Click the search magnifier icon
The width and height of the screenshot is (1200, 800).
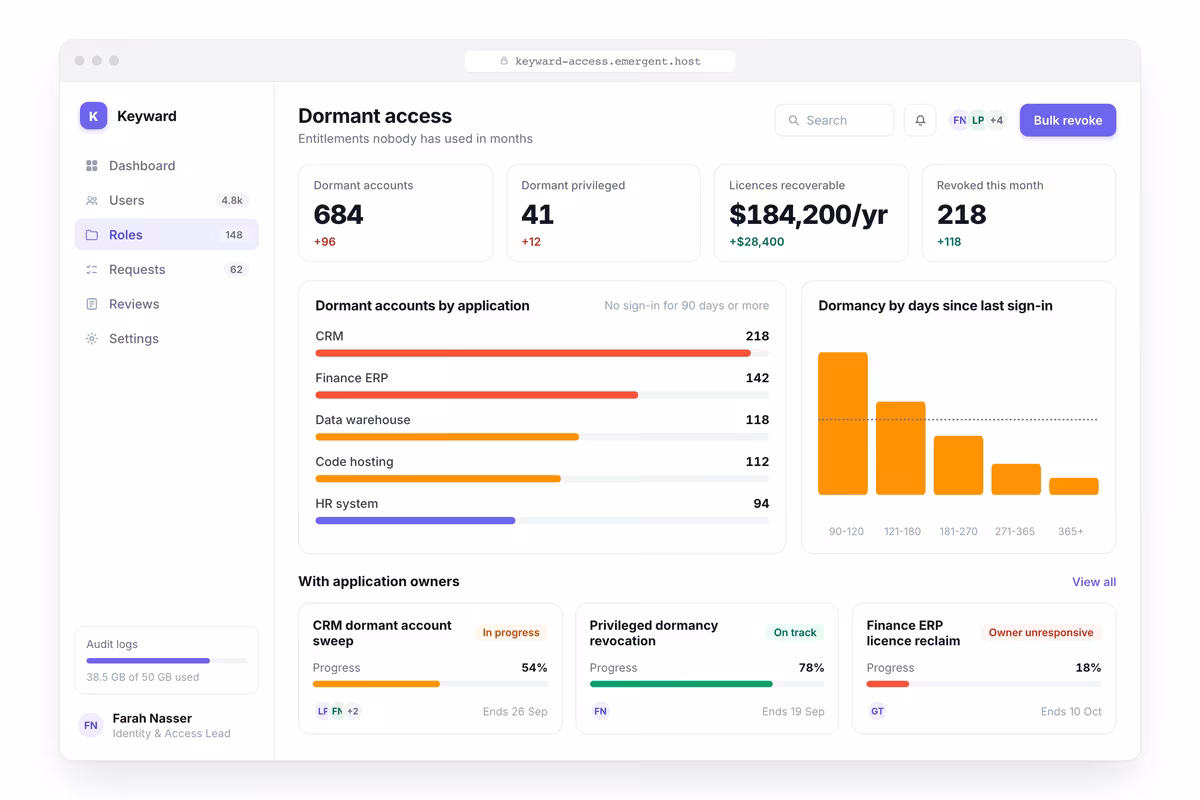[794, 120]
